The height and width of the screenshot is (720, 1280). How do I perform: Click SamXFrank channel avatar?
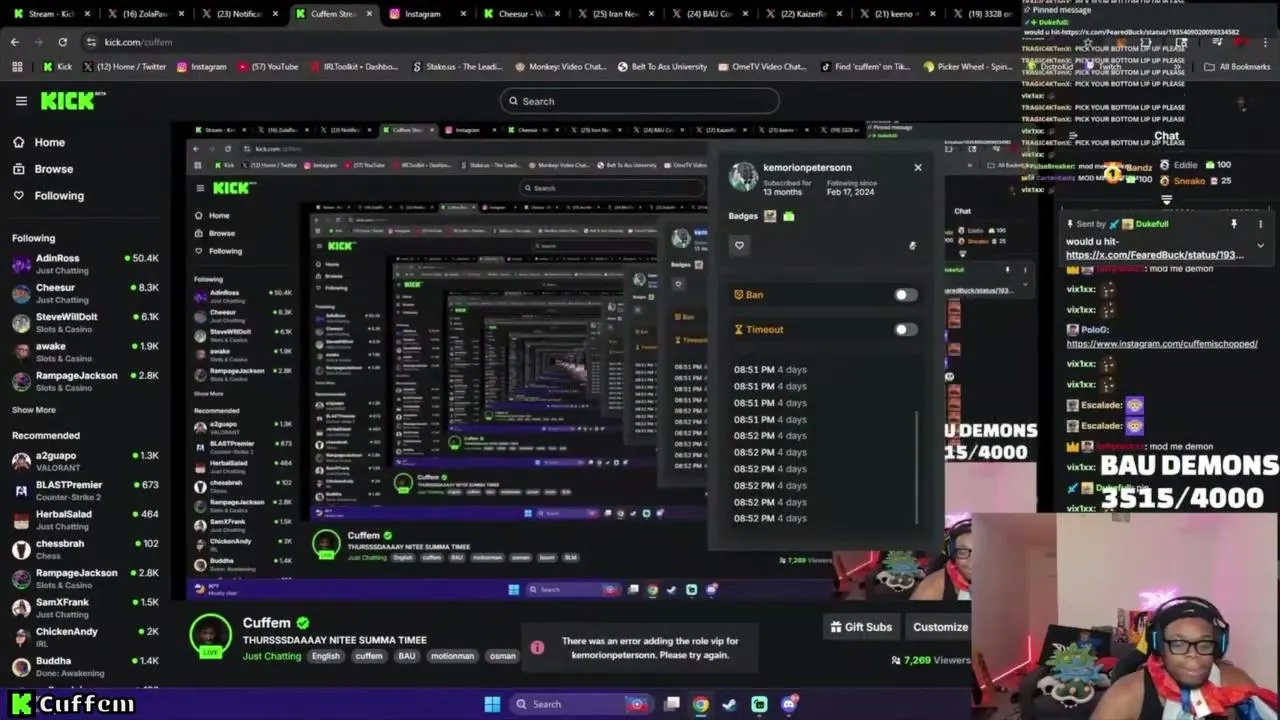21,608
